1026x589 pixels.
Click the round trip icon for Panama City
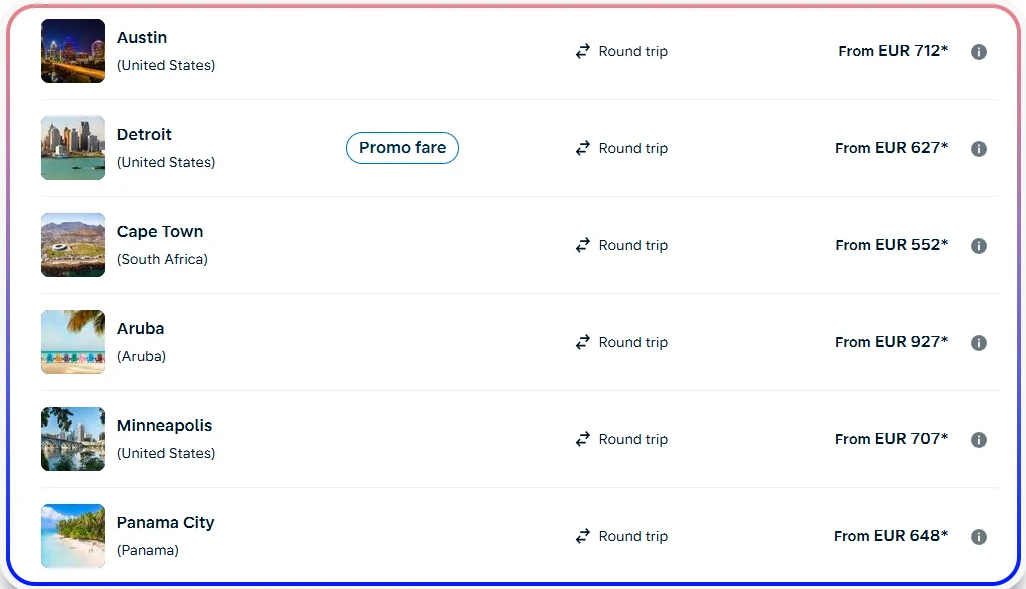point(583,536)
